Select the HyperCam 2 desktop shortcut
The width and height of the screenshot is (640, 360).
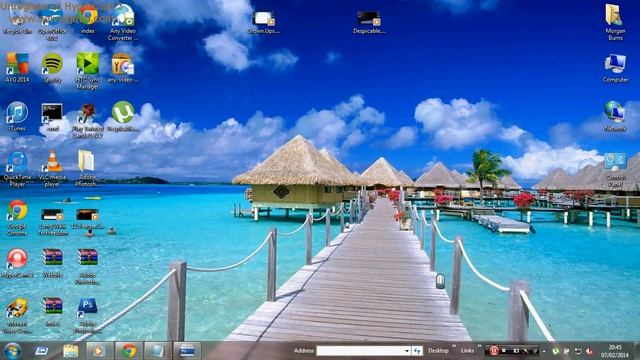click(17, 263)
